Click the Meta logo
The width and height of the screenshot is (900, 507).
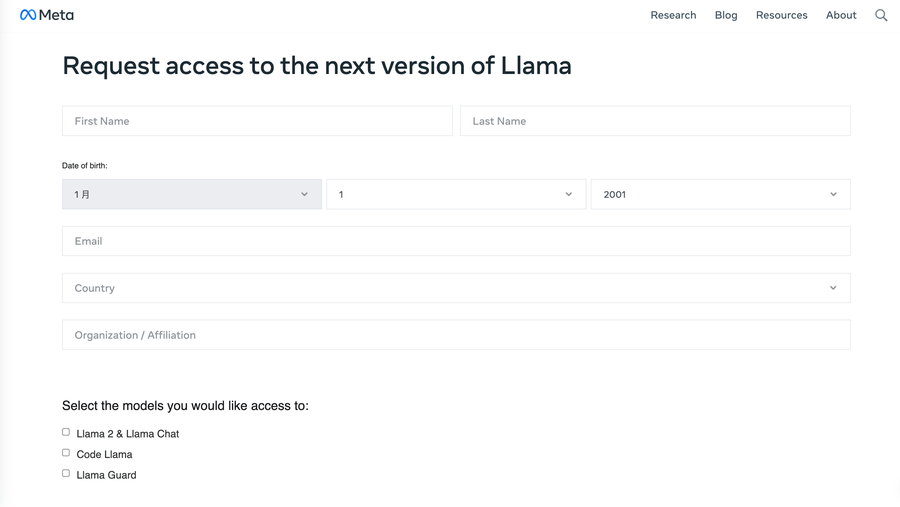[47, 15]
